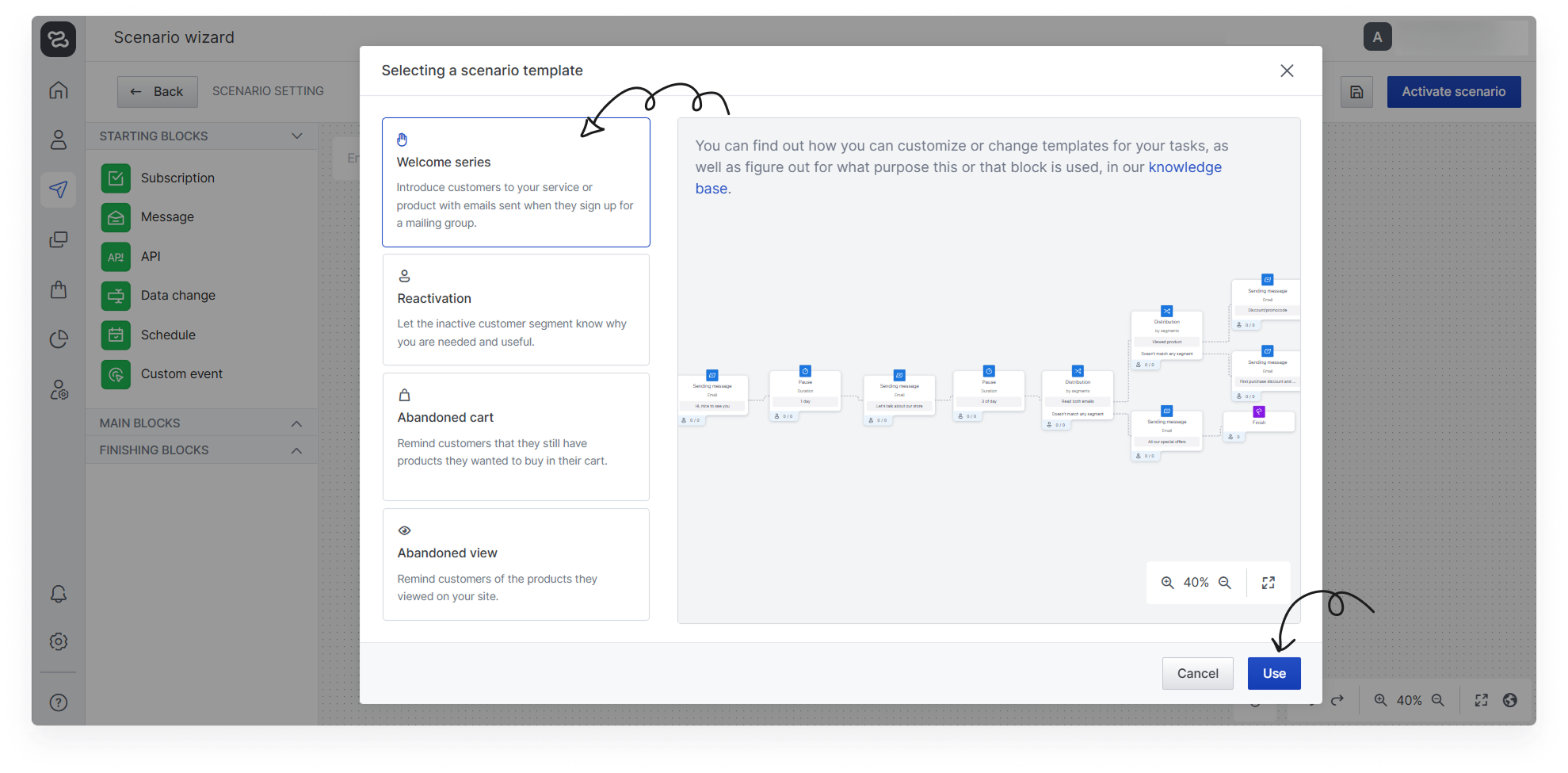Expand the Main Blocks section
Viewport: 1568px width, 773px height.
coord(297,423)
